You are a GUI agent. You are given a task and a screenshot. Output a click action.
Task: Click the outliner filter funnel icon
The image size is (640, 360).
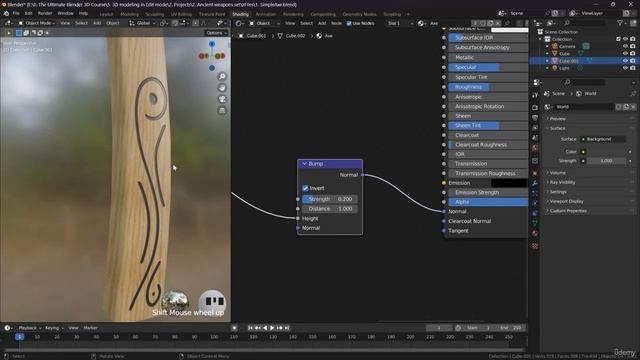(620, 23)
